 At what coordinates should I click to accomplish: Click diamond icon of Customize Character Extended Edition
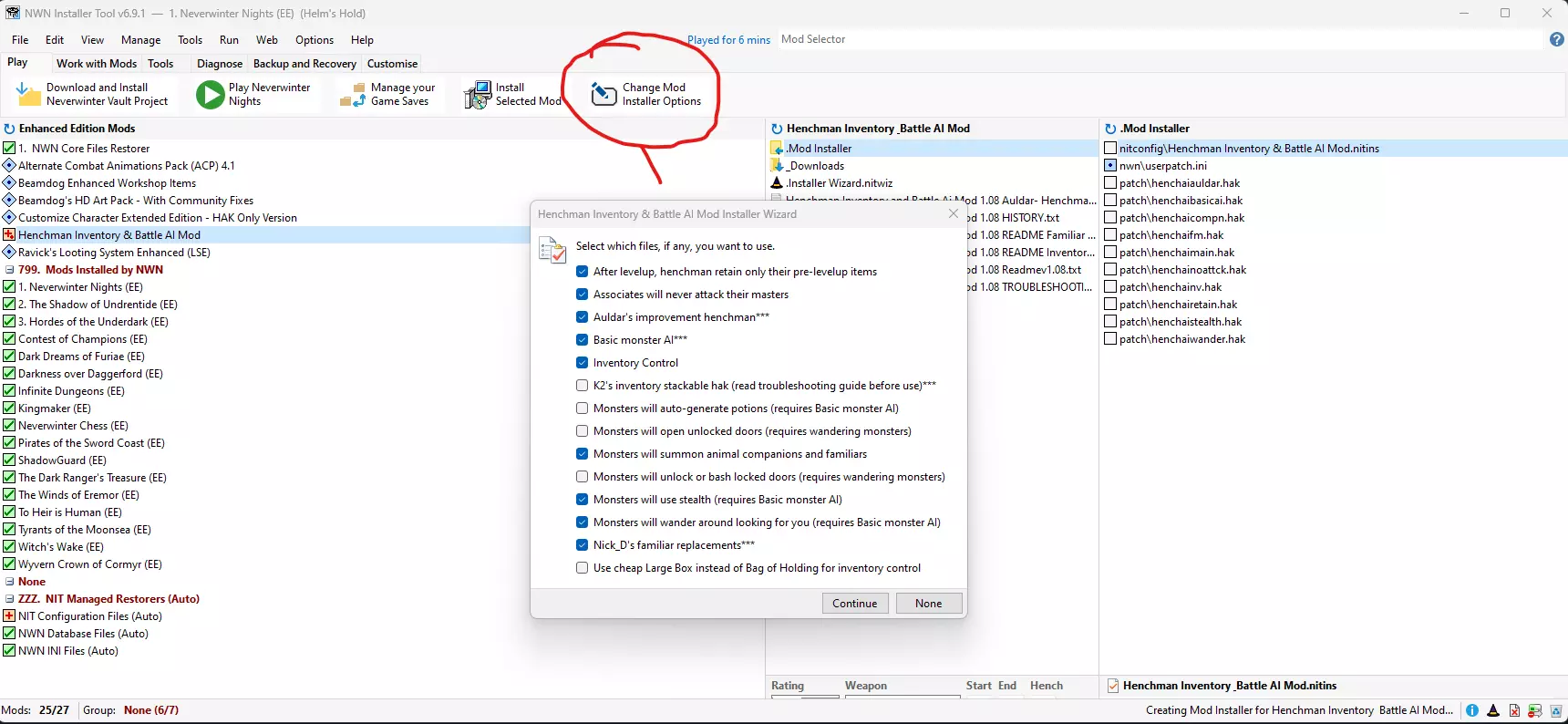pyautogui.click(x=9, y=218)
